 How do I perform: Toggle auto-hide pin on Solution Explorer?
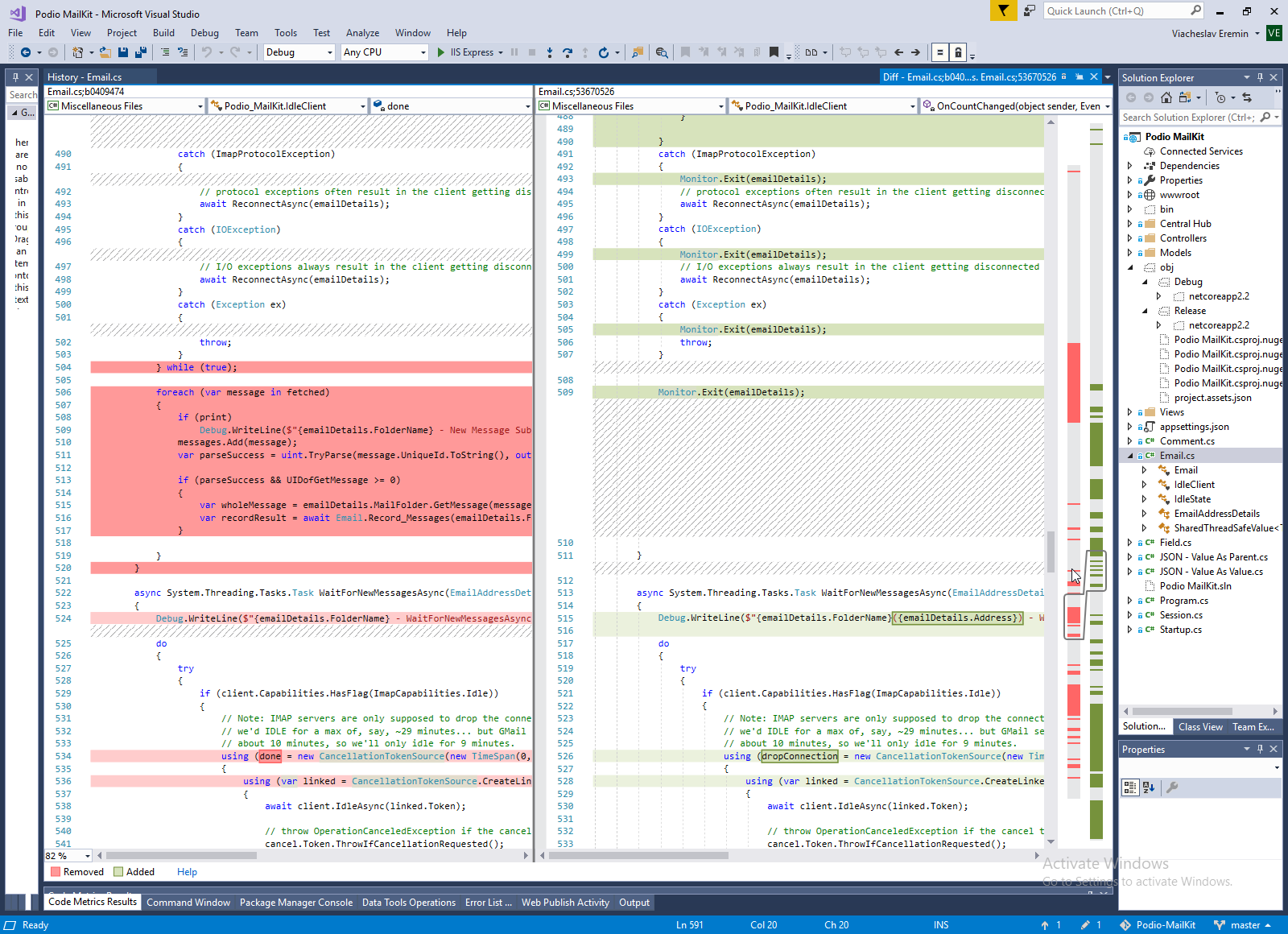click(x=1260, y=77)
